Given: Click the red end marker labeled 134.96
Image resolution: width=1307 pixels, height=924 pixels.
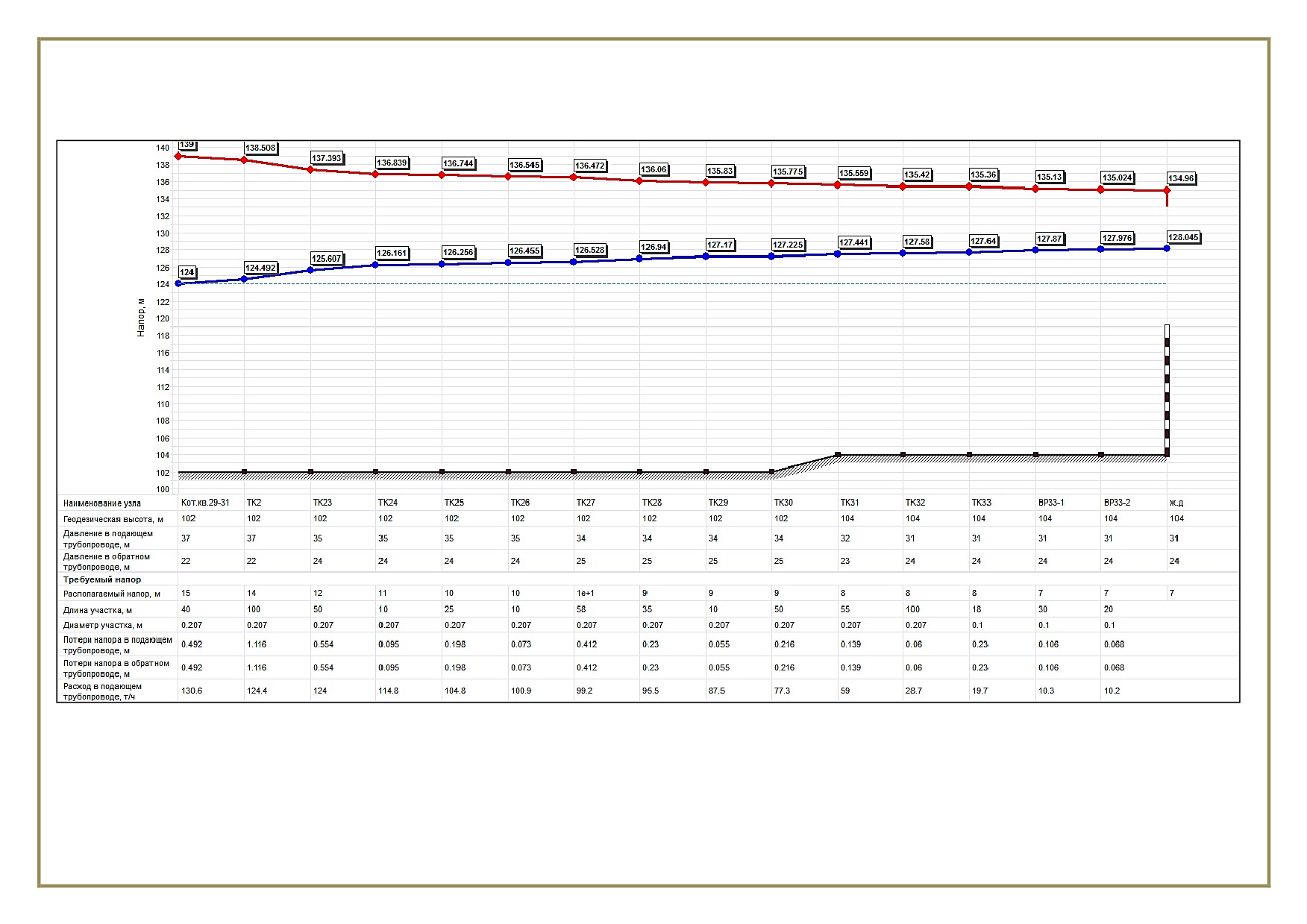Looking at the screenshot, I should click(x=1167, y=191).
